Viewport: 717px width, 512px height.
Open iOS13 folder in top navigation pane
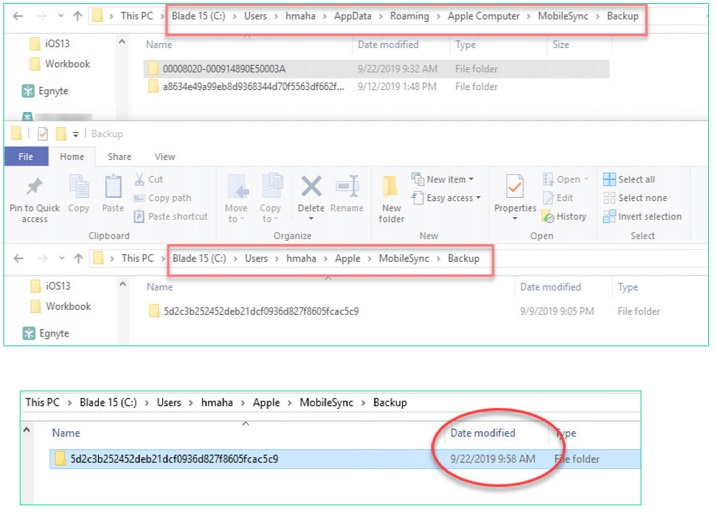[50, 43]
